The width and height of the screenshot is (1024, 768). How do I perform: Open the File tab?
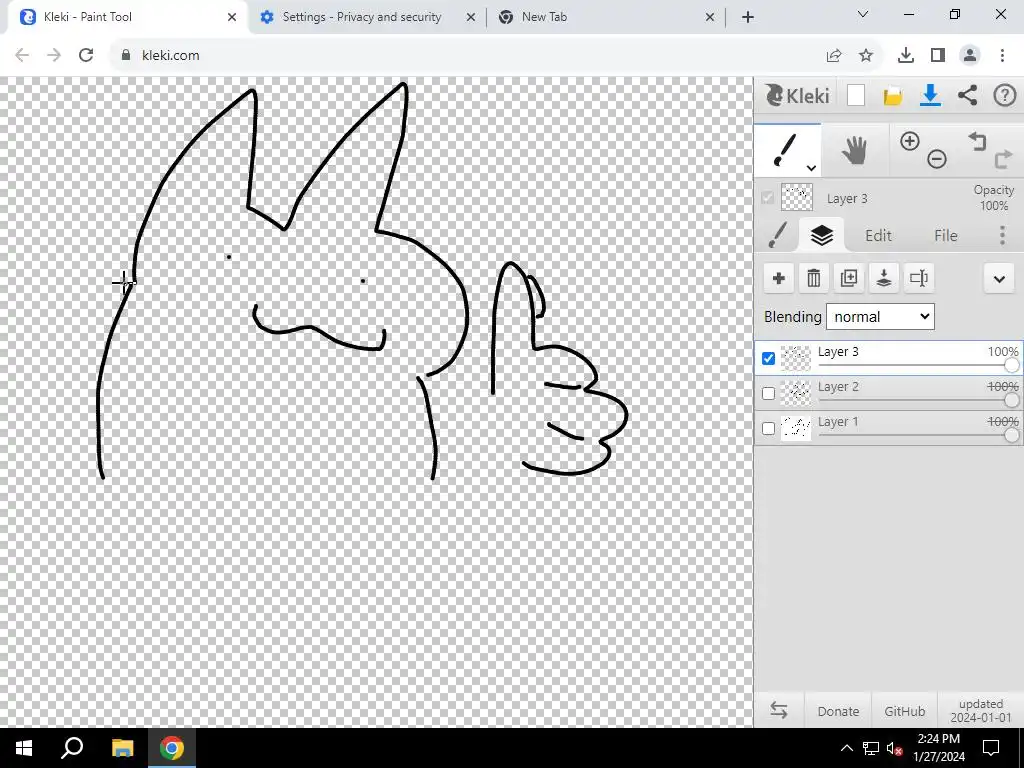pyautogui.click(x=946, y=235)
